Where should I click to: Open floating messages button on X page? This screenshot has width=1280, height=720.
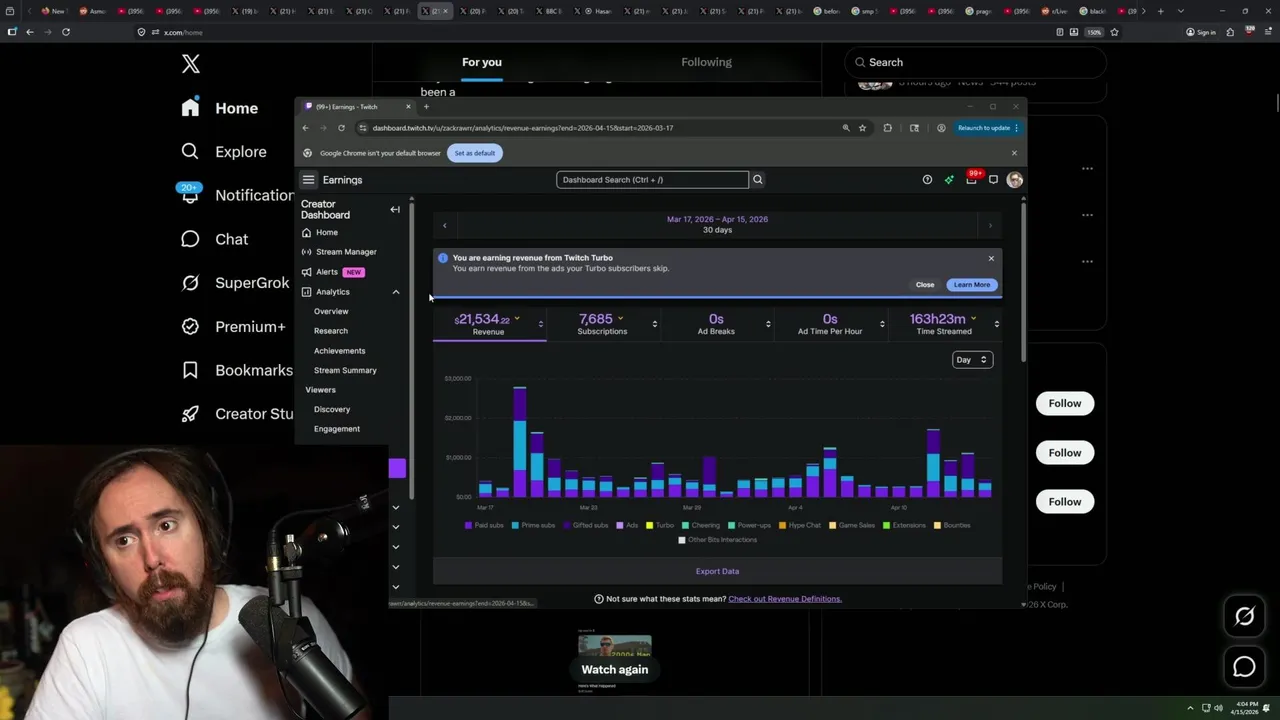(1244, 667)
